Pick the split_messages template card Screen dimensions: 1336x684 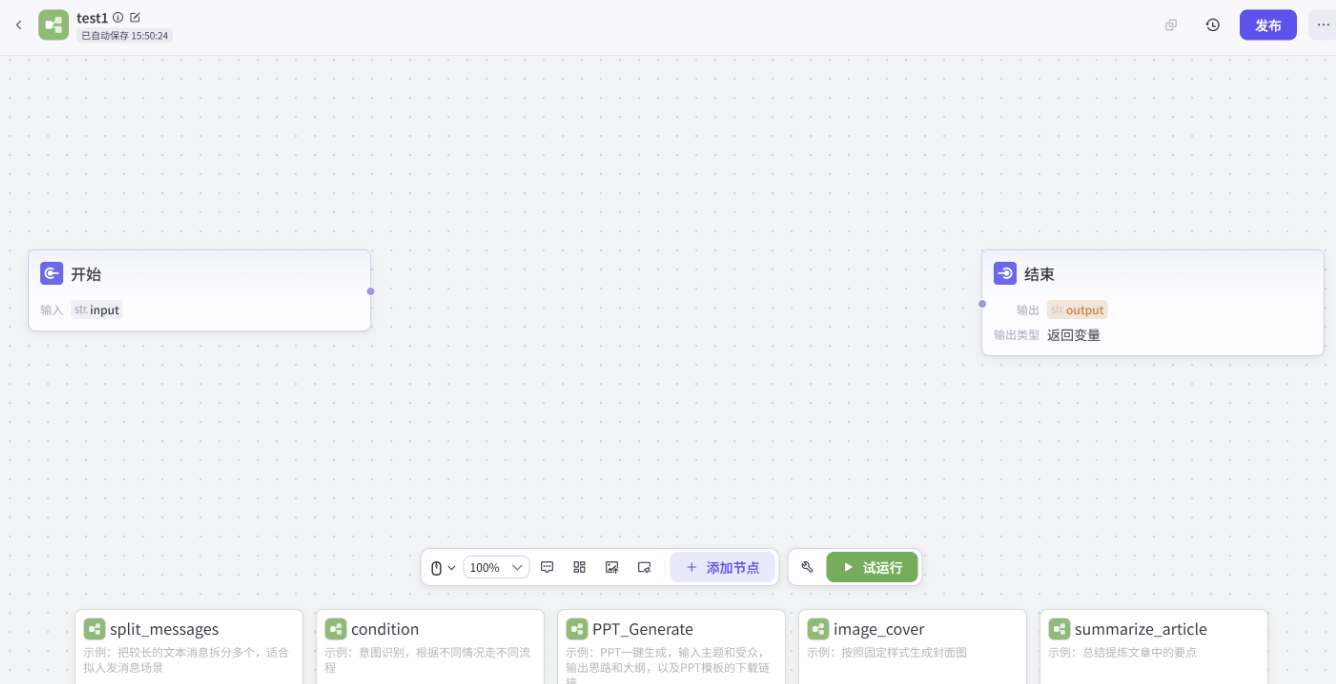click(x=188, y=642)
